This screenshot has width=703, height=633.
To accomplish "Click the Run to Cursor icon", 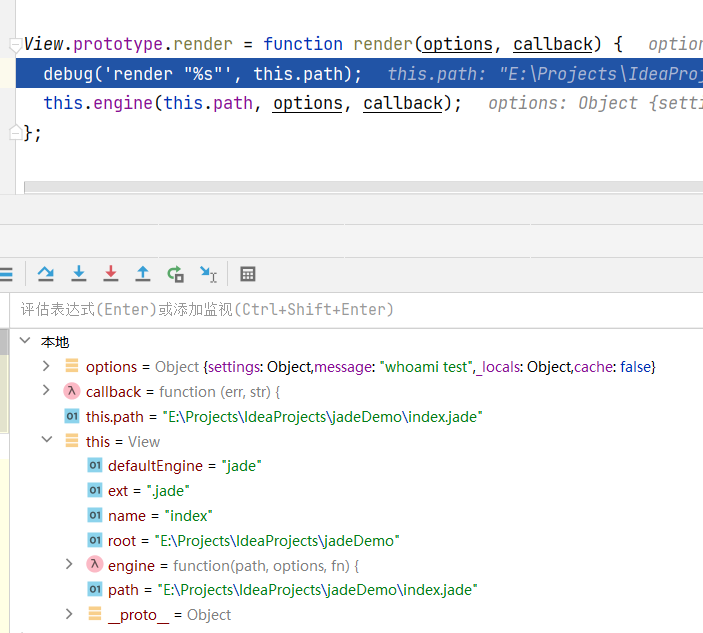I will point(208,274).
